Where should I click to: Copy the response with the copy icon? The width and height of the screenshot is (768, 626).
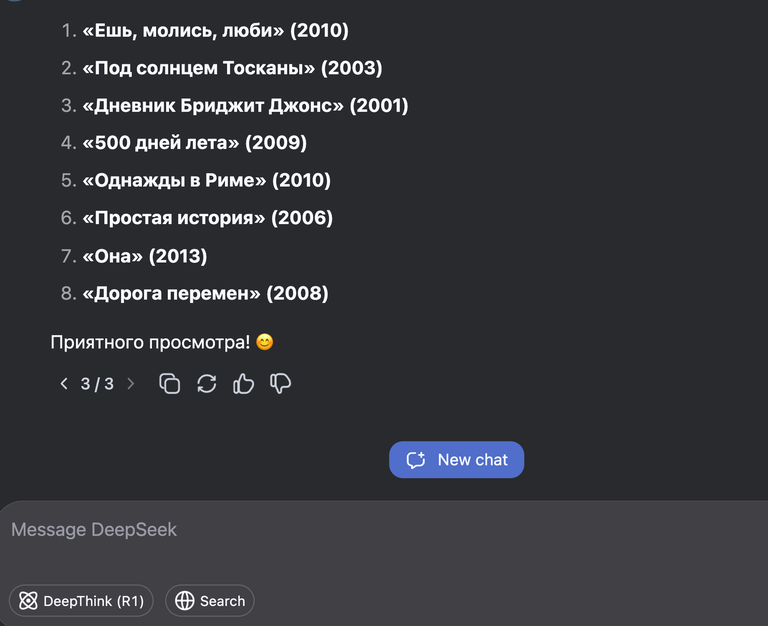point(170,383)
